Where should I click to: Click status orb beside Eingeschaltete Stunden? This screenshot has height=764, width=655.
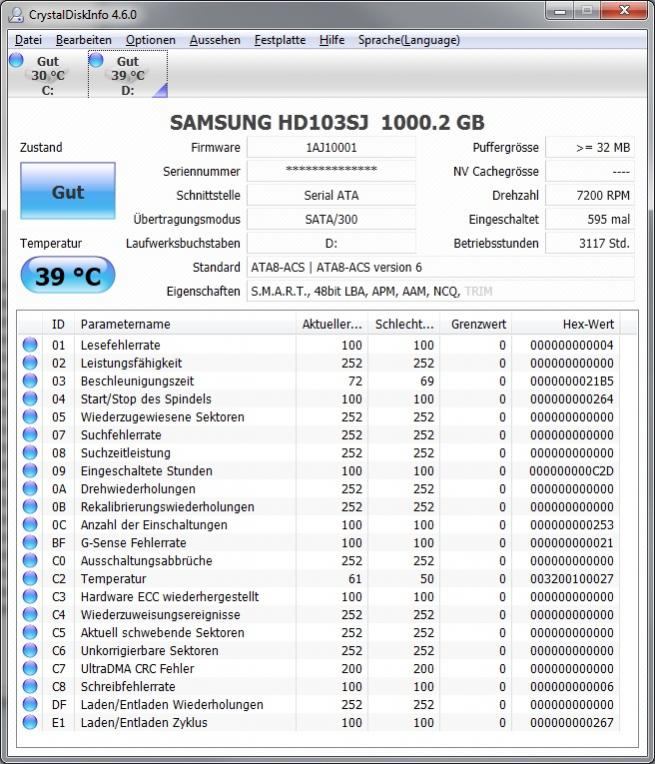click(x=30, y=471)
